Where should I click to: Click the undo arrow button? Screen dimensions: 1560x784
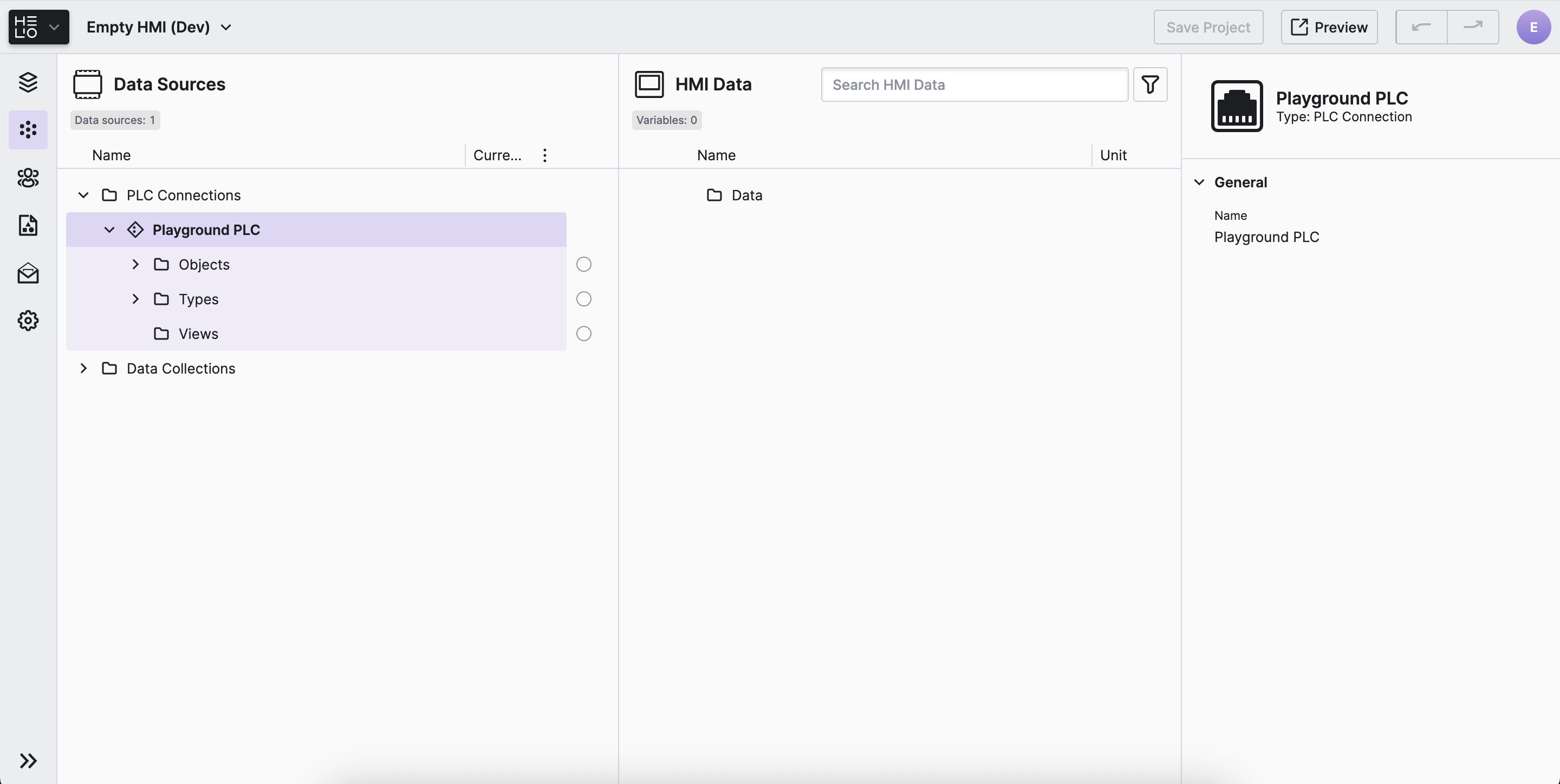click(x=1421, y=27)
